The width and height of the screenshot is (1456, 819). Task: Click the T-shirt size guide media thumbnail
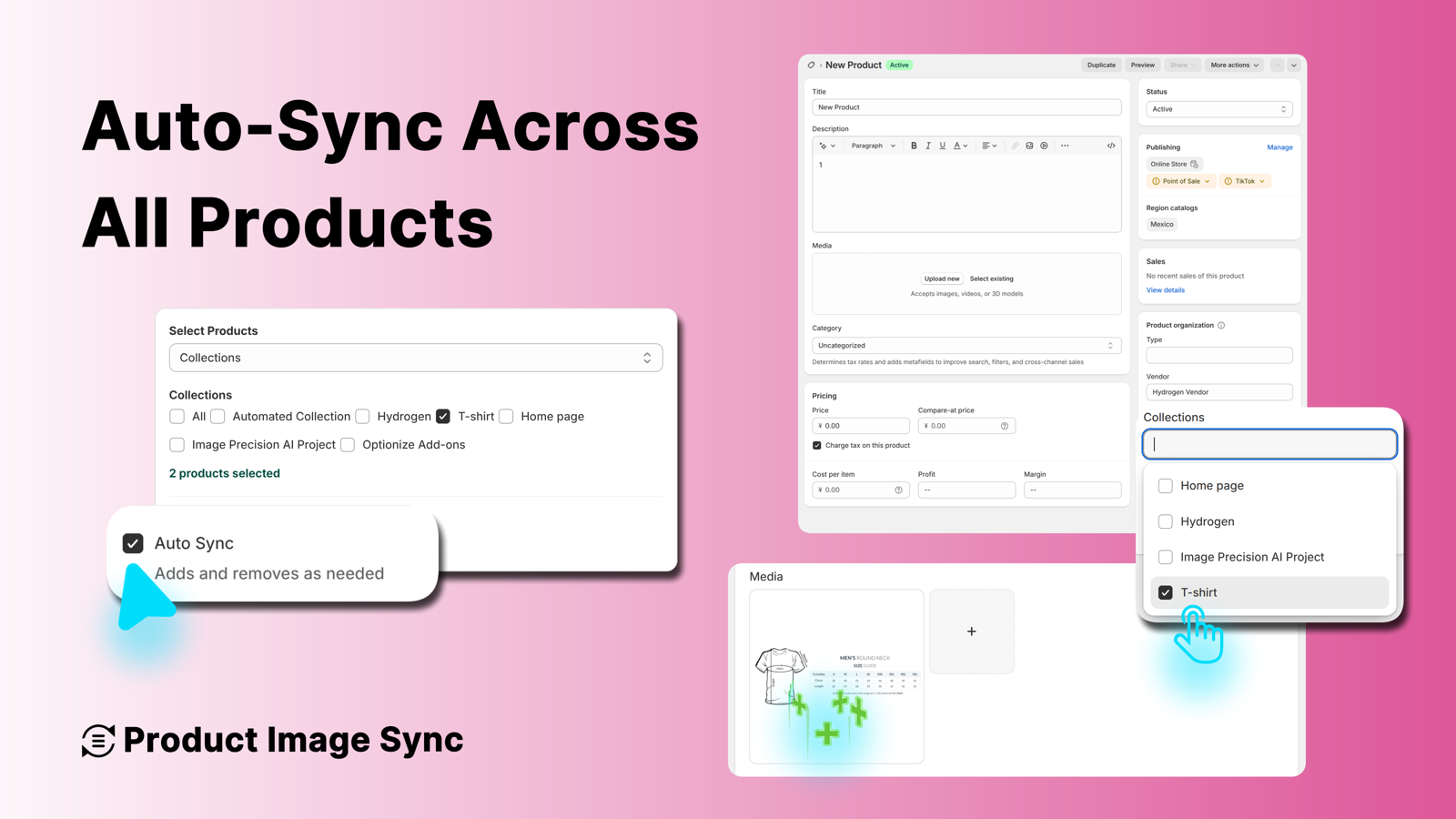coord(836,676)
